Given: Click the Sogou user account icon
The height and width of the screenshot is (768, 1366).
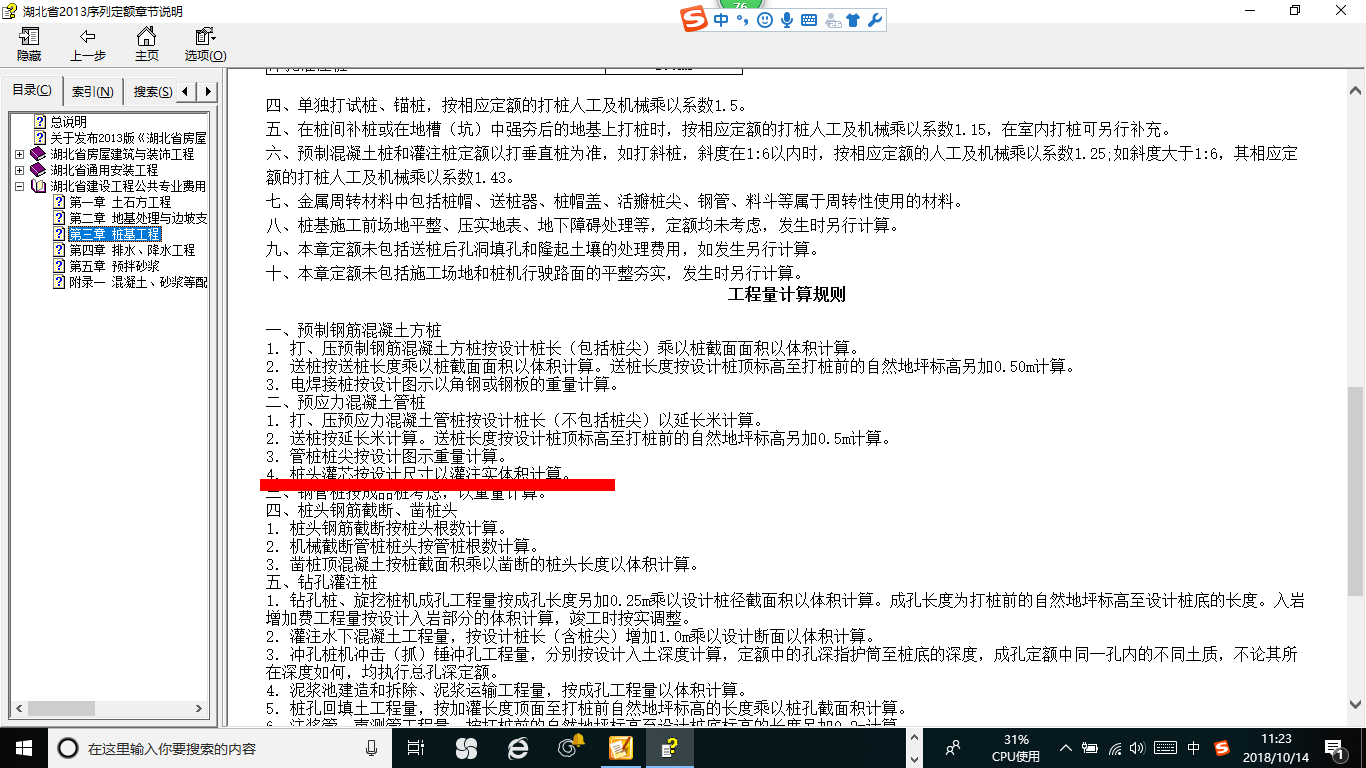Looking at the screenshot, I should point(832,20).
